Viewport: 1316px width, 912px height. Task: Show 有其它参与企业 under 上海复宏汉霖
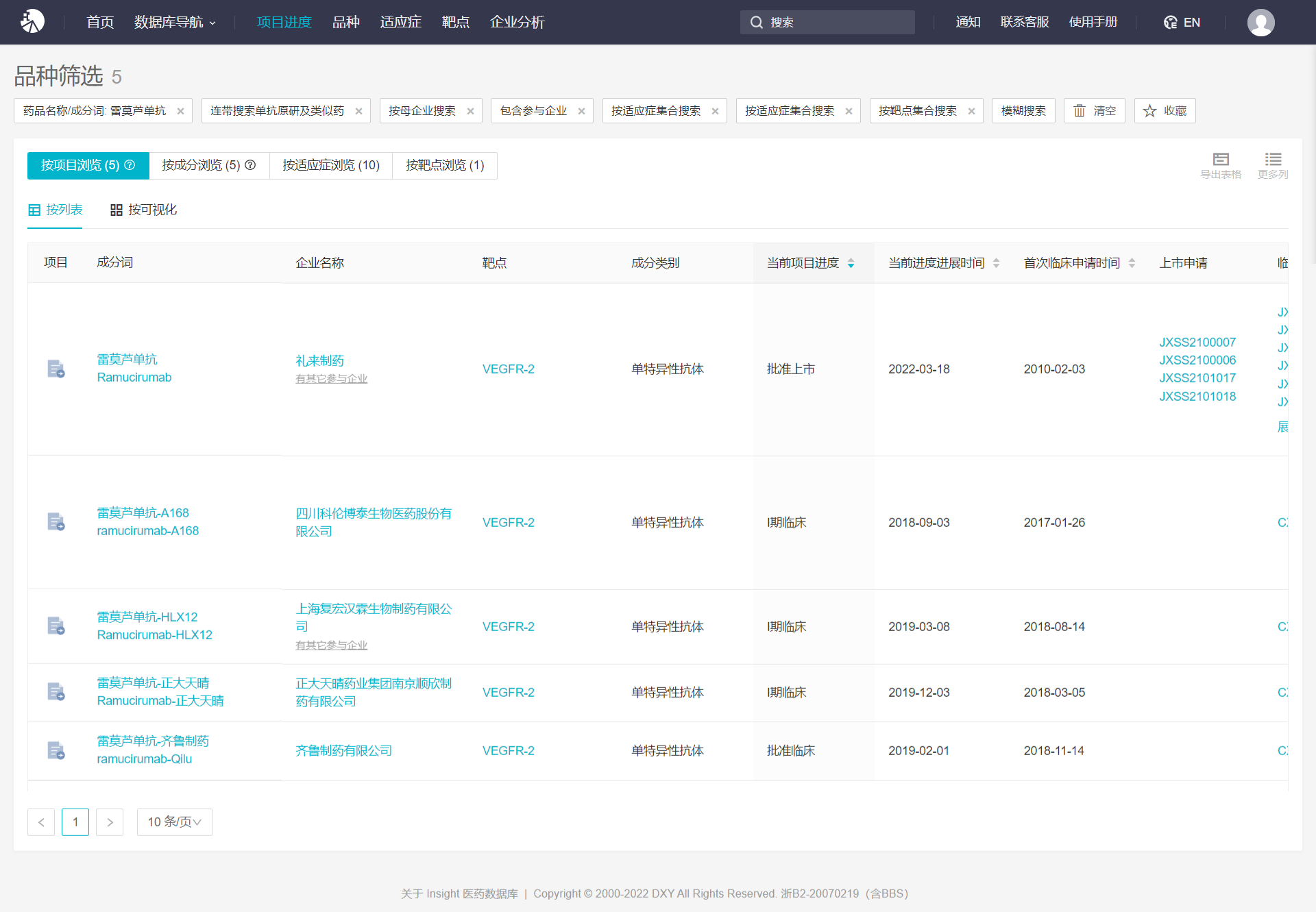(331, 645)
